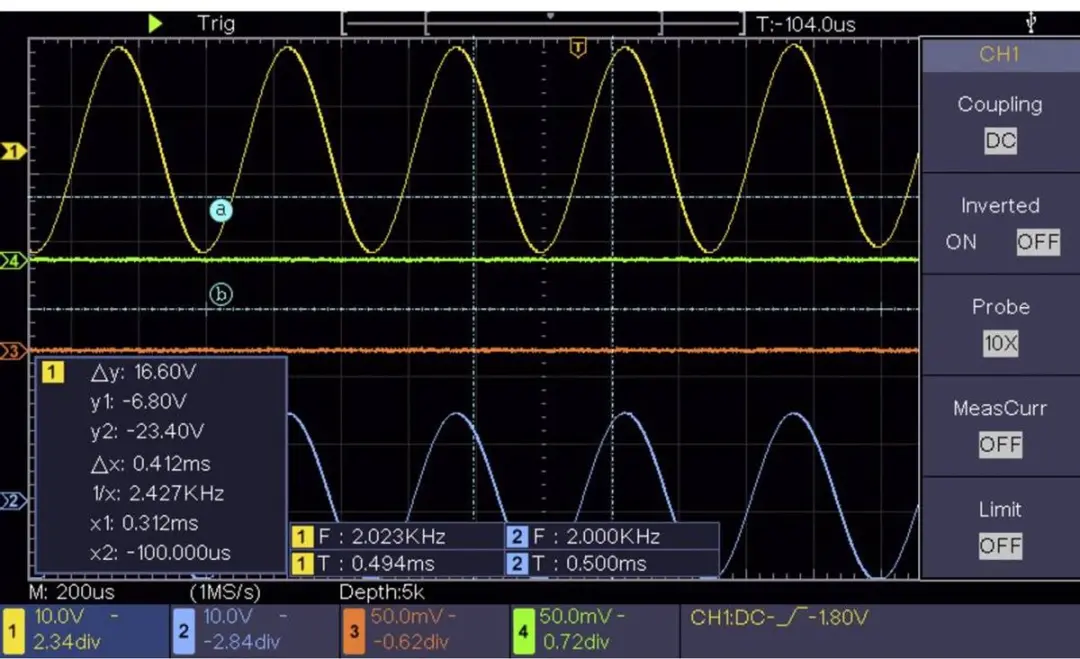Click the green channel 4 status badge at bottom
1080x659 pixels.
[523, 631]
